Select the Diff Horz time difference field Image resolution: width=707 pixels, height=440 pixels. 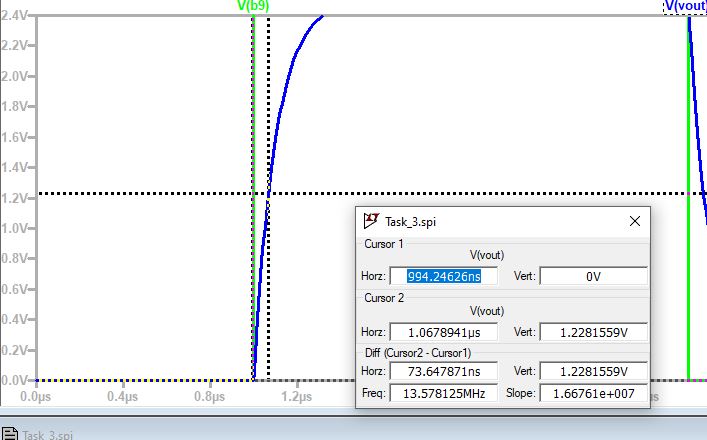[442, 372]
